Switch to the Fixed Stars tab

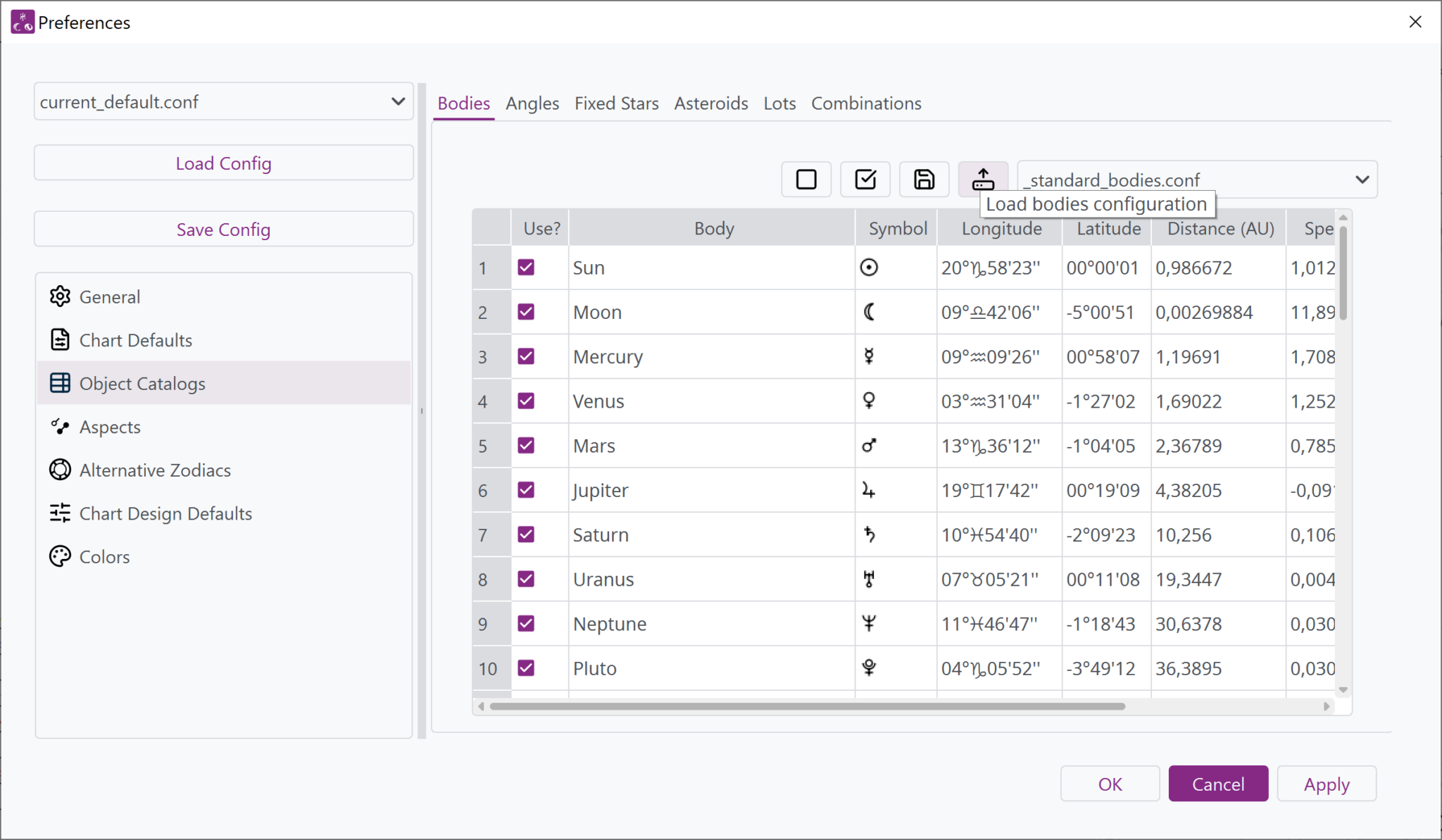pos(616,104)
